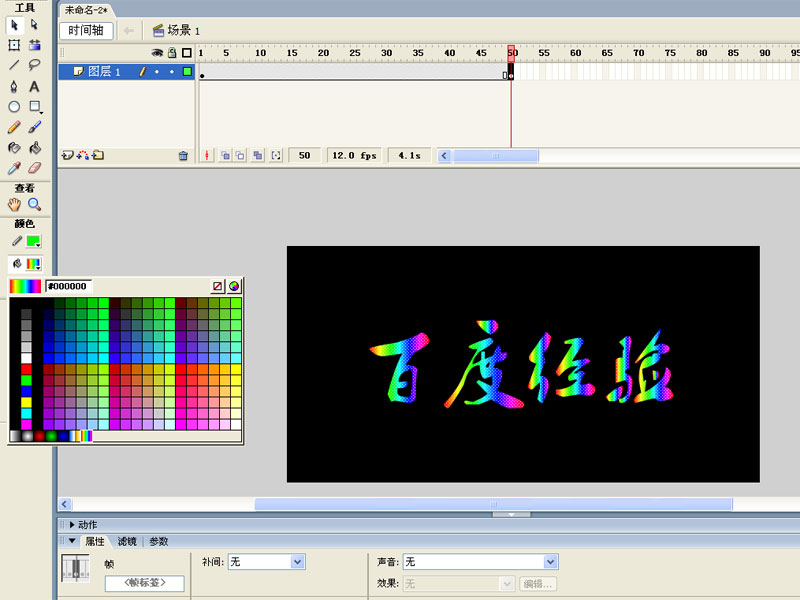800x600 pixels.
Task: Select the Oval tool
Action: coord(14,106)
